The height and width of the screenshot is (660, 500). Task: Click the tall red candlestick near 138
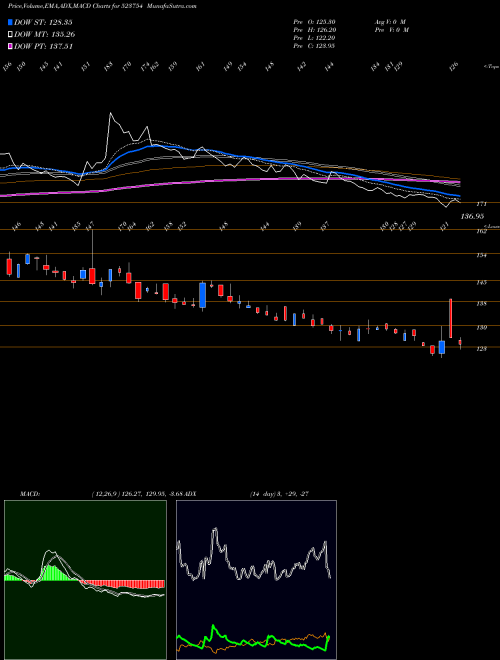[451, 318]
